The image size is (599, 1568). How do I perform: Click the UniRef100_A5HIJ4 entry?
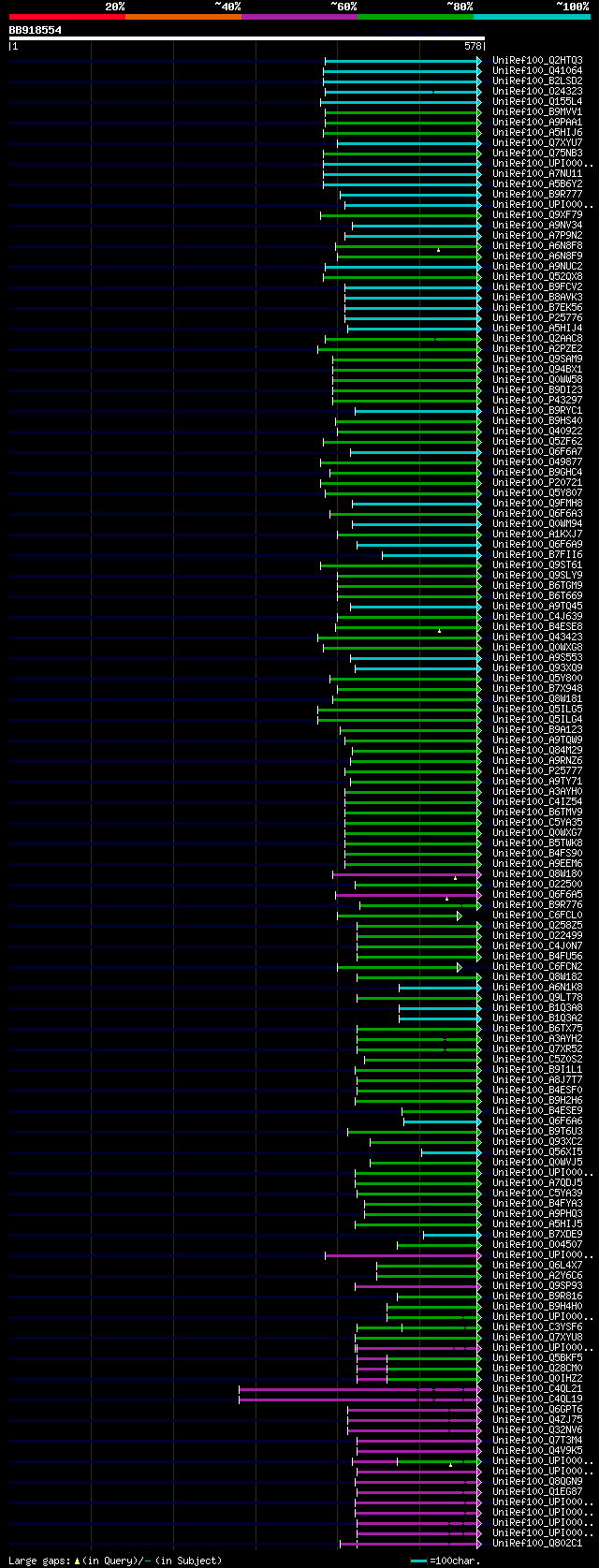[x=537, y=328]
